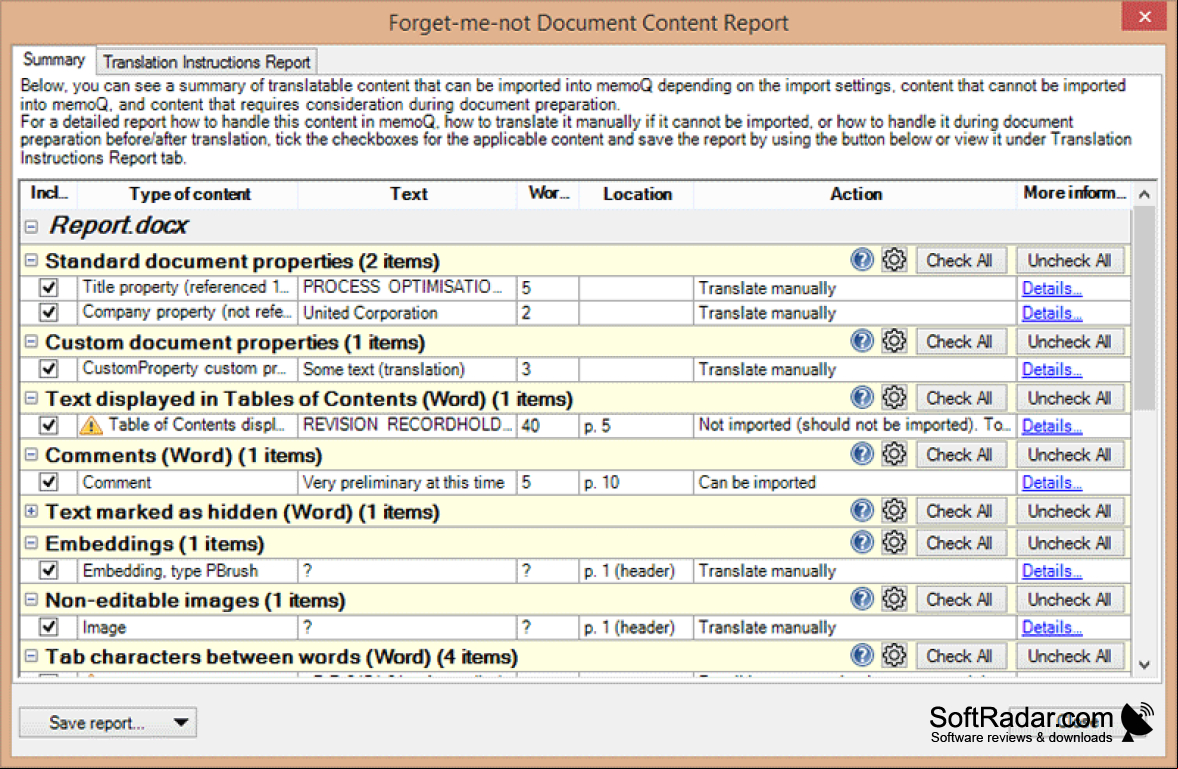Collapse Tab characters between words group
The width and height of the screenshot is (1178, 769).
[x=31, y=656]
